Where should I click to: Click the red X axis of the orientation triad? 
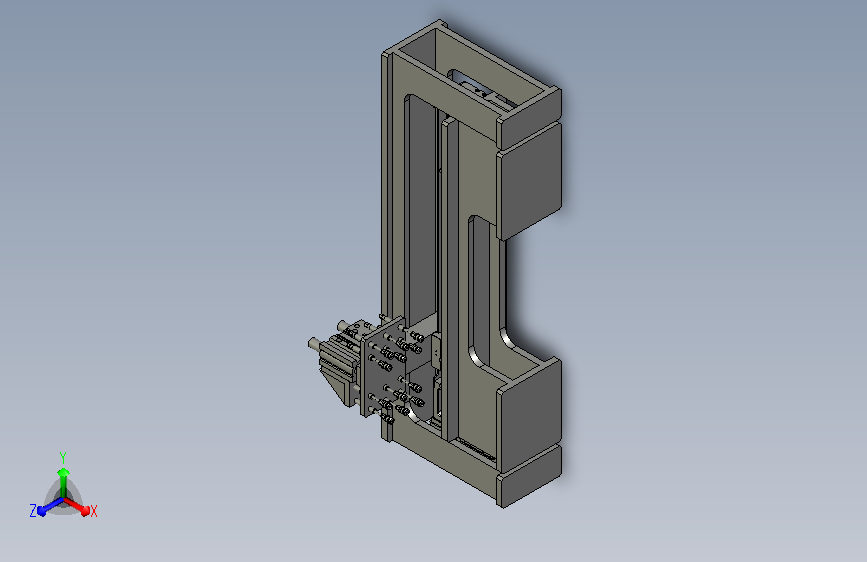pos(79,507)
